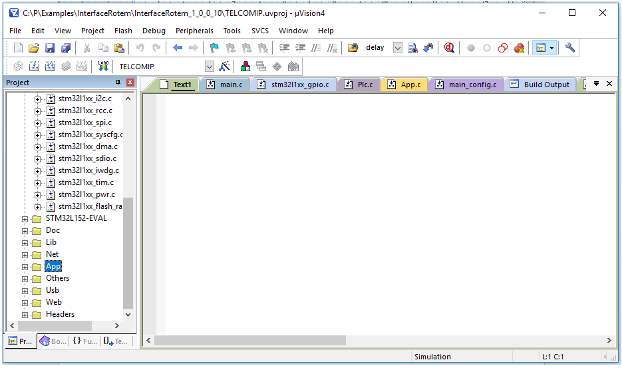Screen dimensions: 622x368
Task: Open the editor tab list dropdown arrow
Action: [x=596, y=84]
